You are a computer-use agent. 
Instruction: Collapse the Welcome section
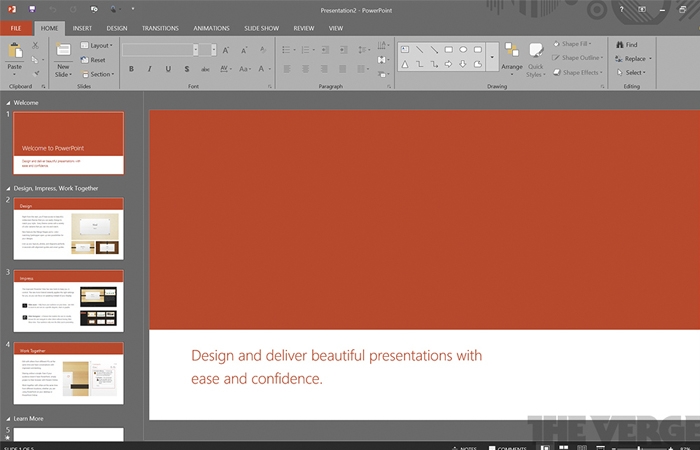tap(8, 103)
